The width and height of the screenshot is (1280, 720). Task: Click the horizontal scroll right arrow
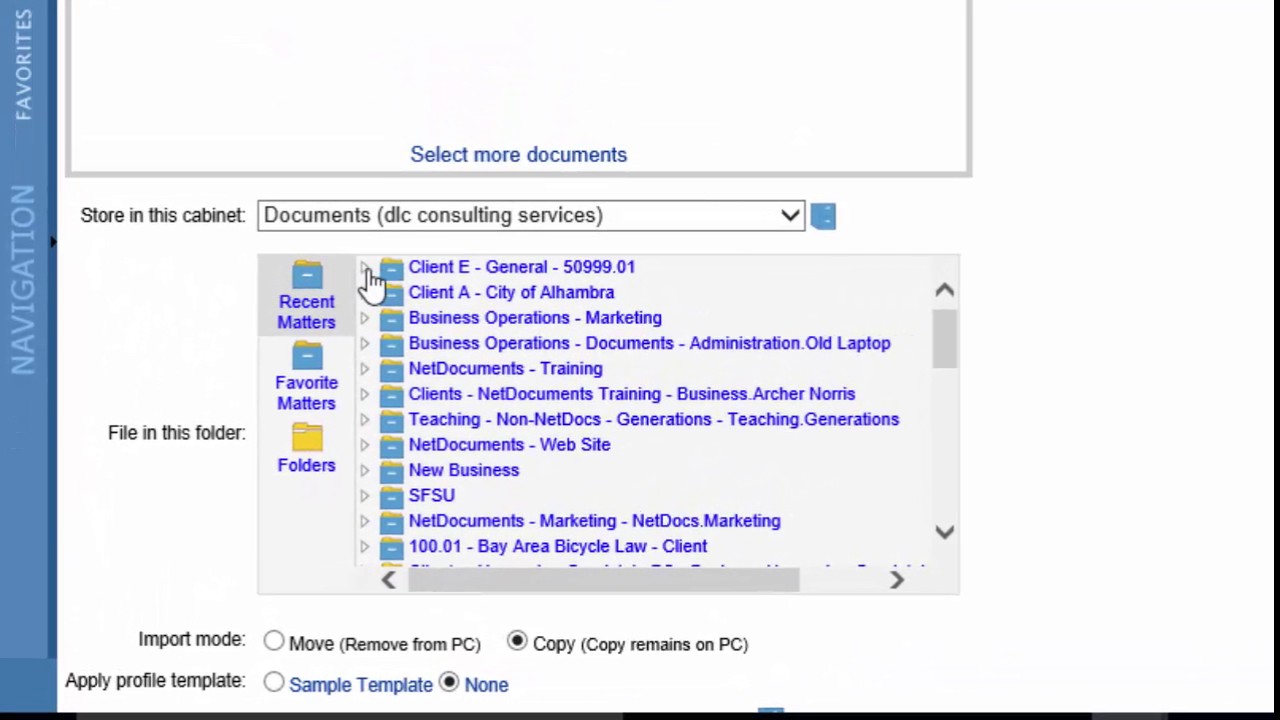coord(897,580)
